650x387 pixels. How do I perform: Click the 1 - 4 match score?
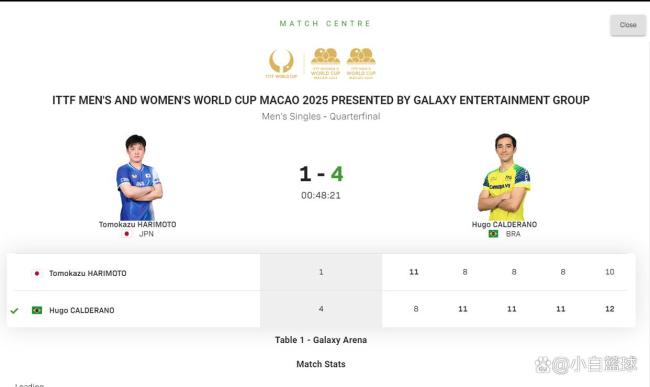point(321,174)
